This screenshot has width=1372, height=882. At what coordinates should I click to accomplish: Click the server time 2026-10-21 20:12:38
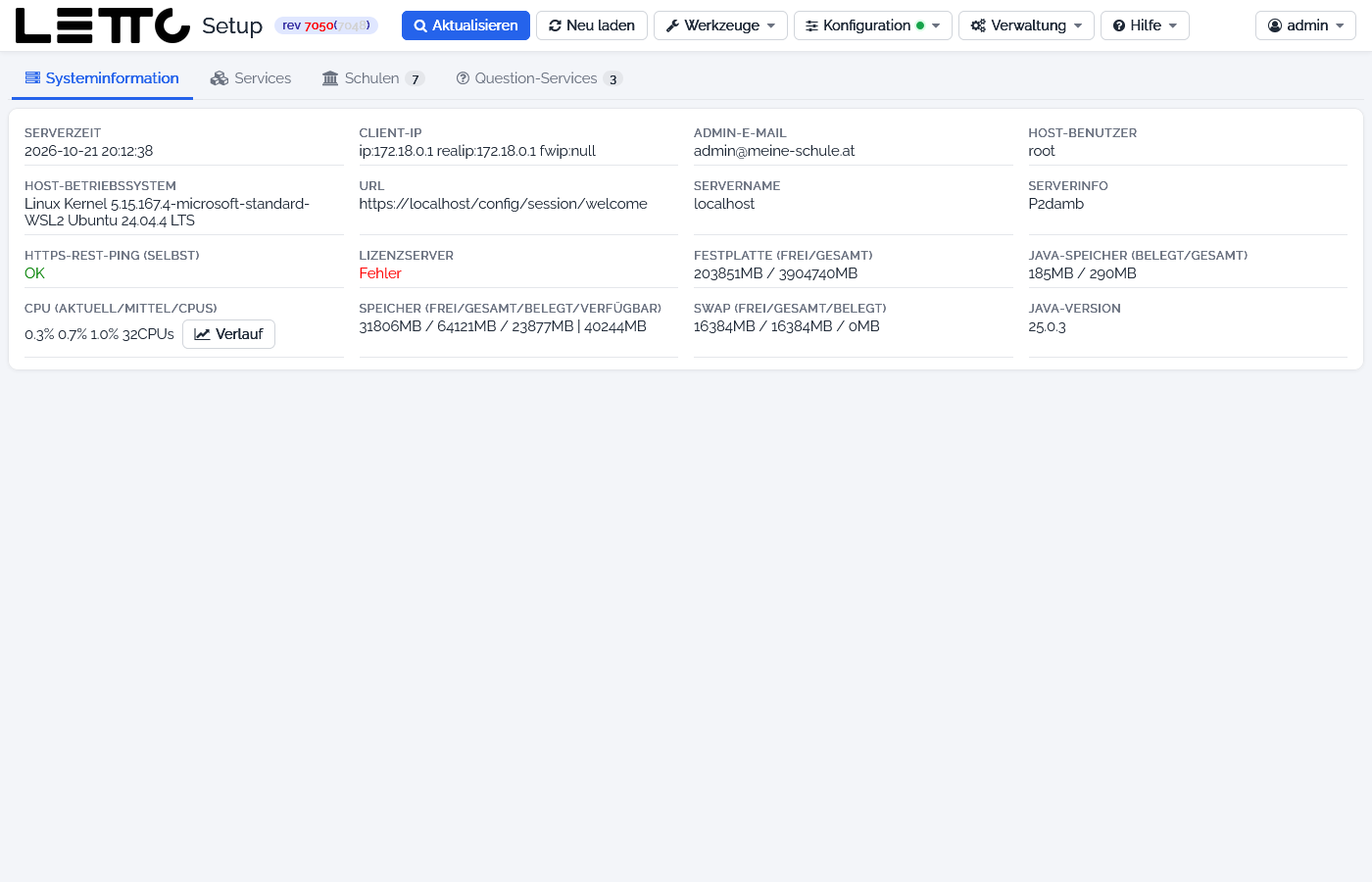[89, 151]
